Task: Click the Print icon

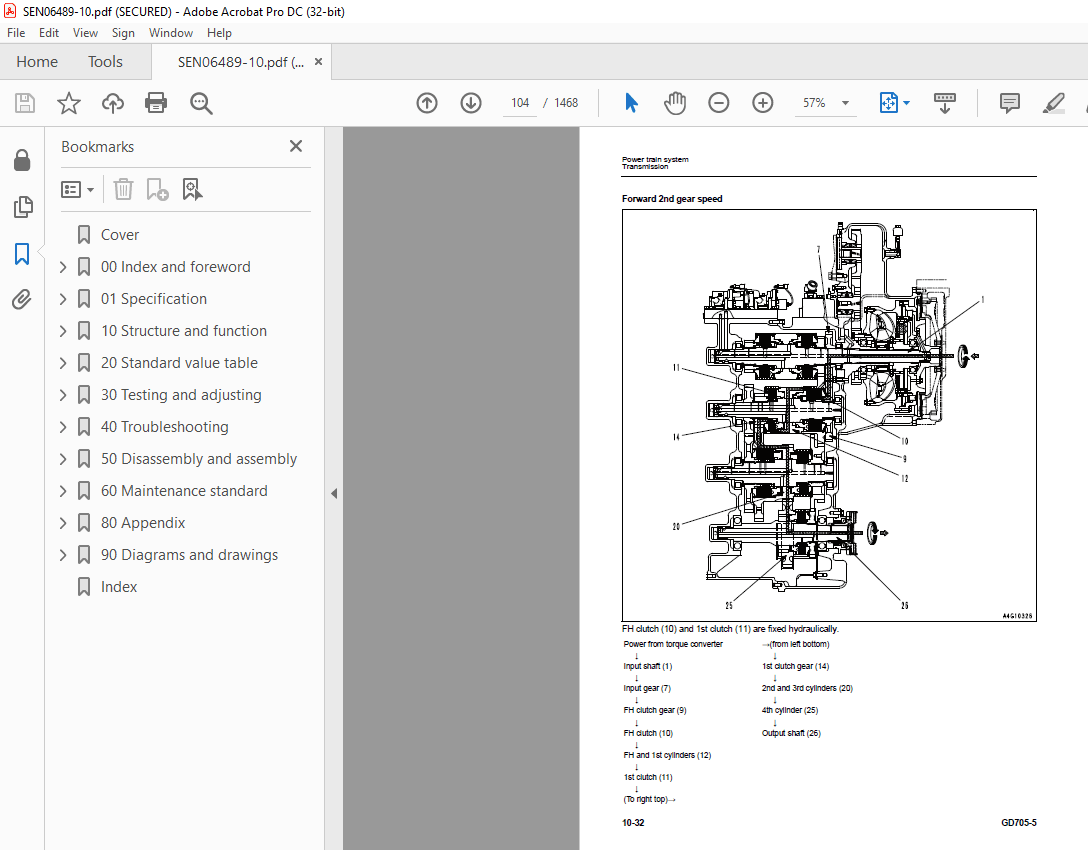Action: (x=157, y=102)
